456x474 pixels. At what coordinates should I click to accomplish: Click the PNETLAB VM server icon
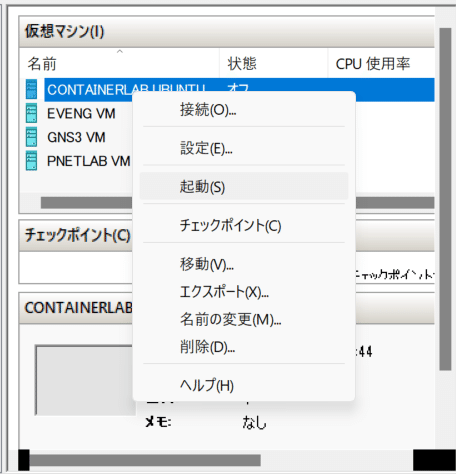pos(31,161)
